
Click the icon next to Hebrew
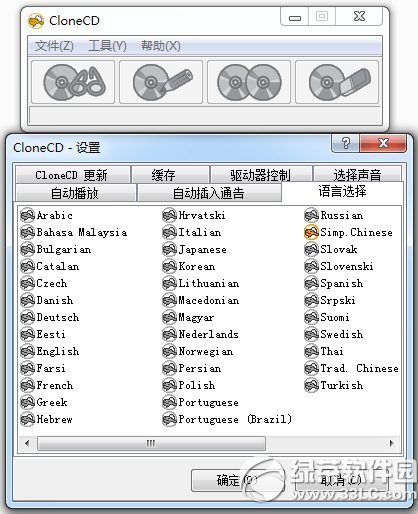(x=27, y=419)
